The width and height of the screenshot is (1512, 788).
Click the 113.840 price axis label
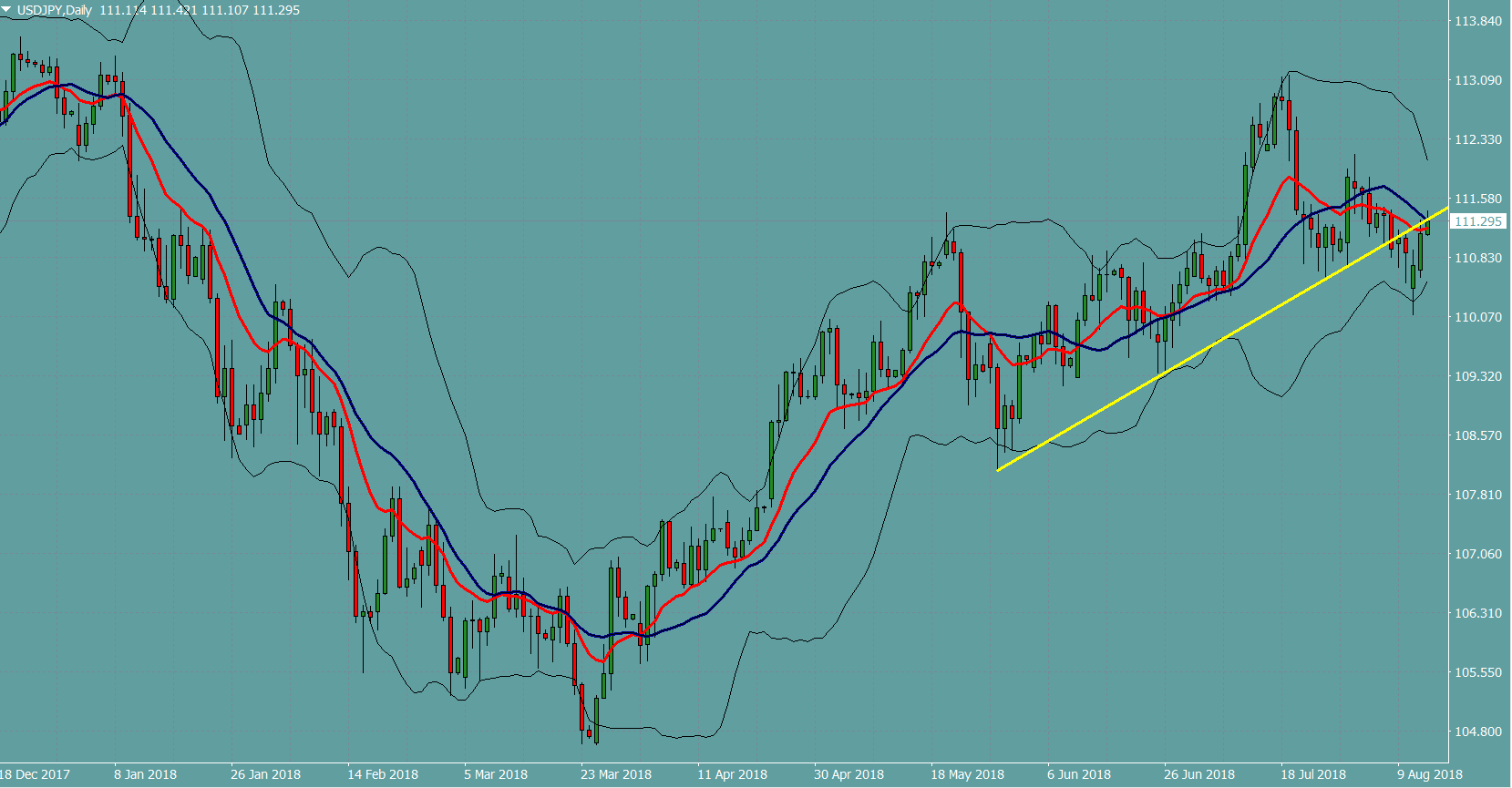1477,21
